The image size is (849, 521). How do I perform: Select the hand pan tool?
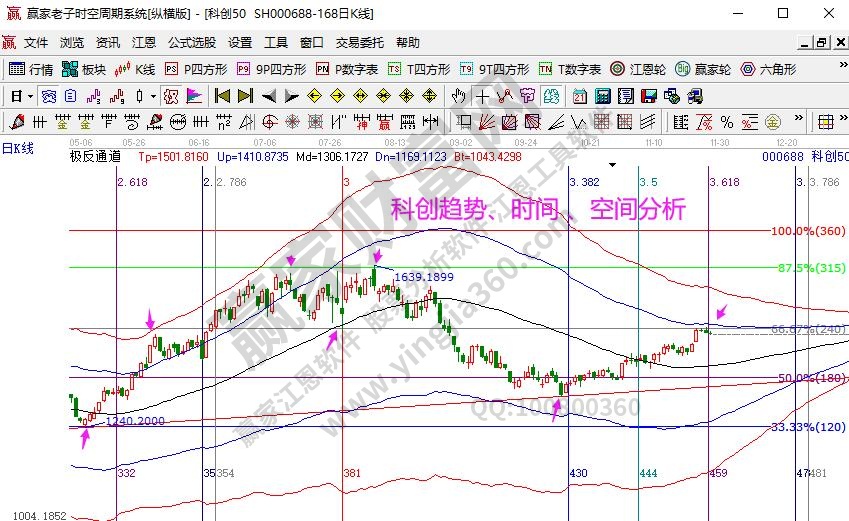[x=459, y=97]
